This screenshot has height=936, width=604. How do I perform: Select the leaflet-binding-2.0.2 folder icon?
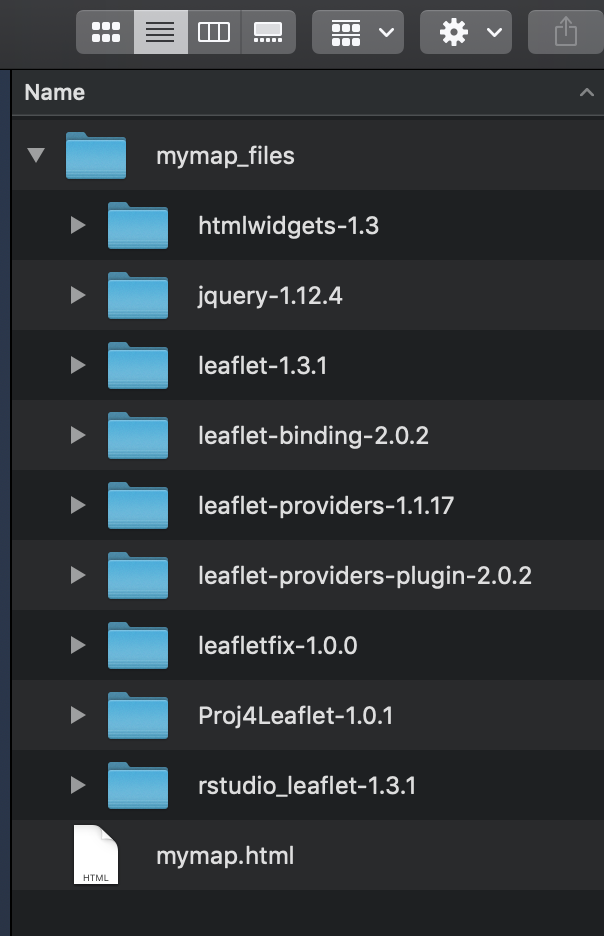coord(138,435)
